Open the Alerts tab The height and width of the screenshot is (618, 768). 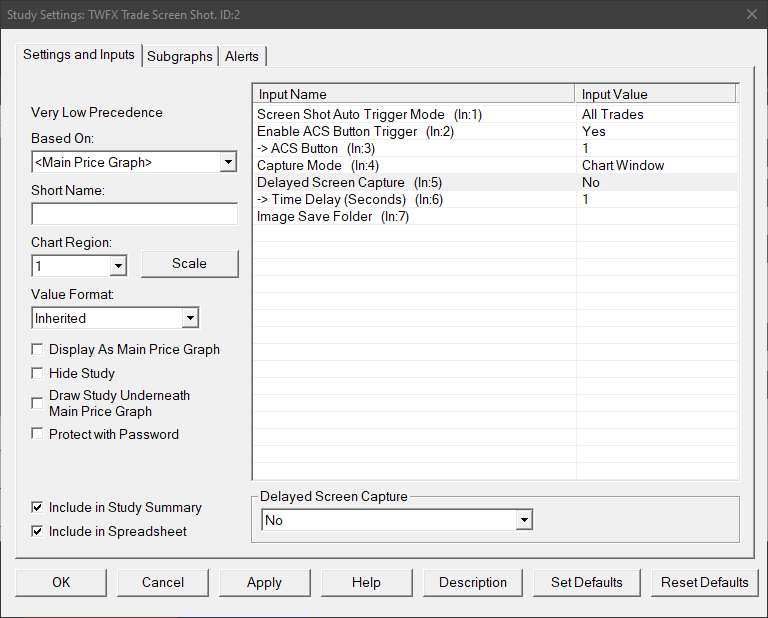(x=242, y=57)
